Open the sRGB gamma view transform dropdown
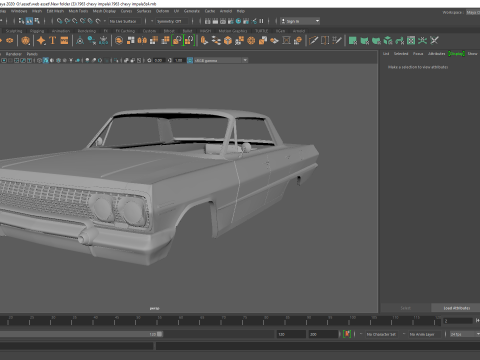 [221, 60]
